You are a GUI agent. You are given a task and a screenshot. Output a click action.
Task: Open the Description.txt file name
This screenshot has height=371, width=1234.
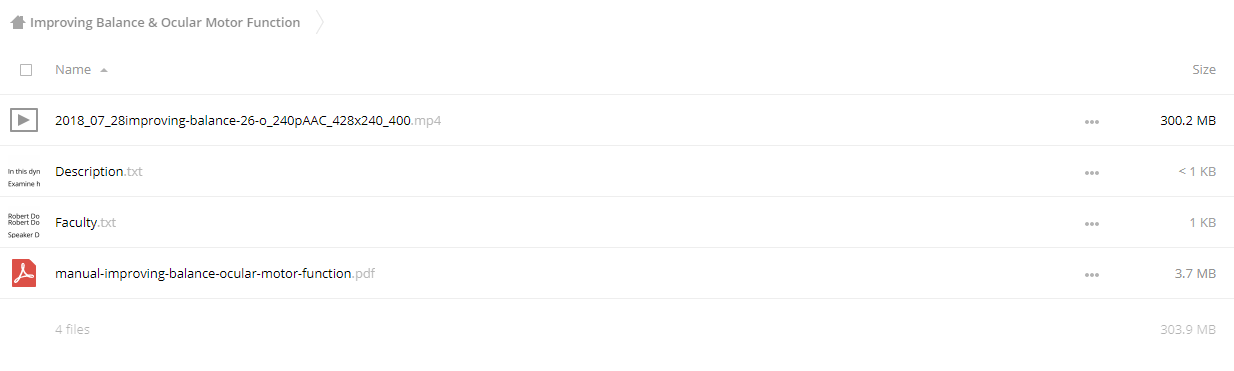tap(99, 172)
